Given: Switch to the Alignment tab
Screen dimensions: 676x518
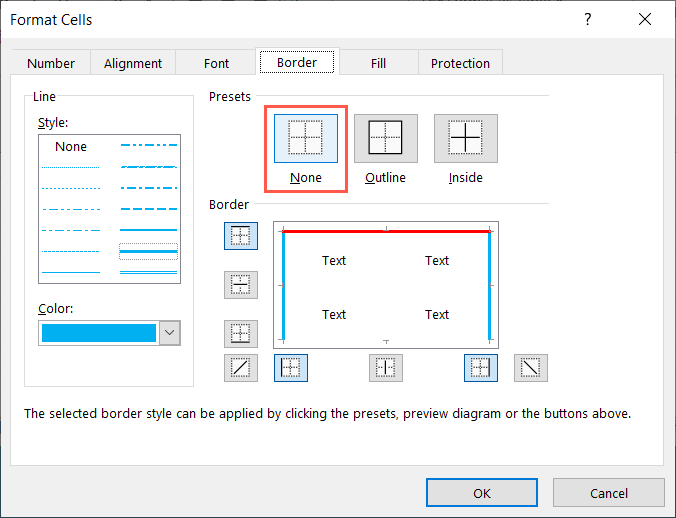Looking at the screenshot, I should pos(133,63).
